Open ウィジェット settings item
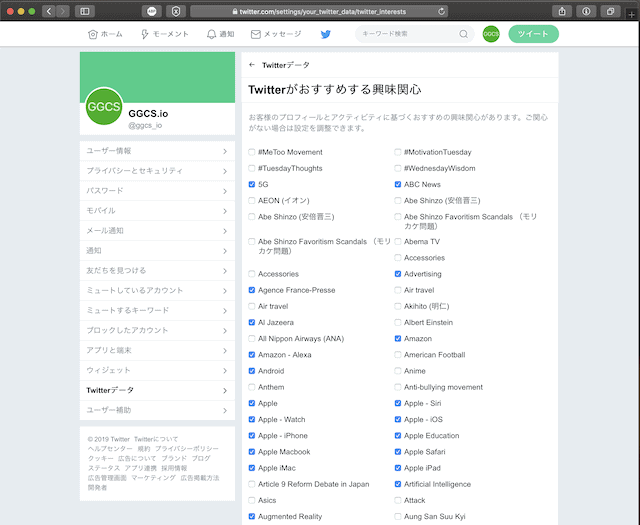640x525 pixels. [157, 371]
